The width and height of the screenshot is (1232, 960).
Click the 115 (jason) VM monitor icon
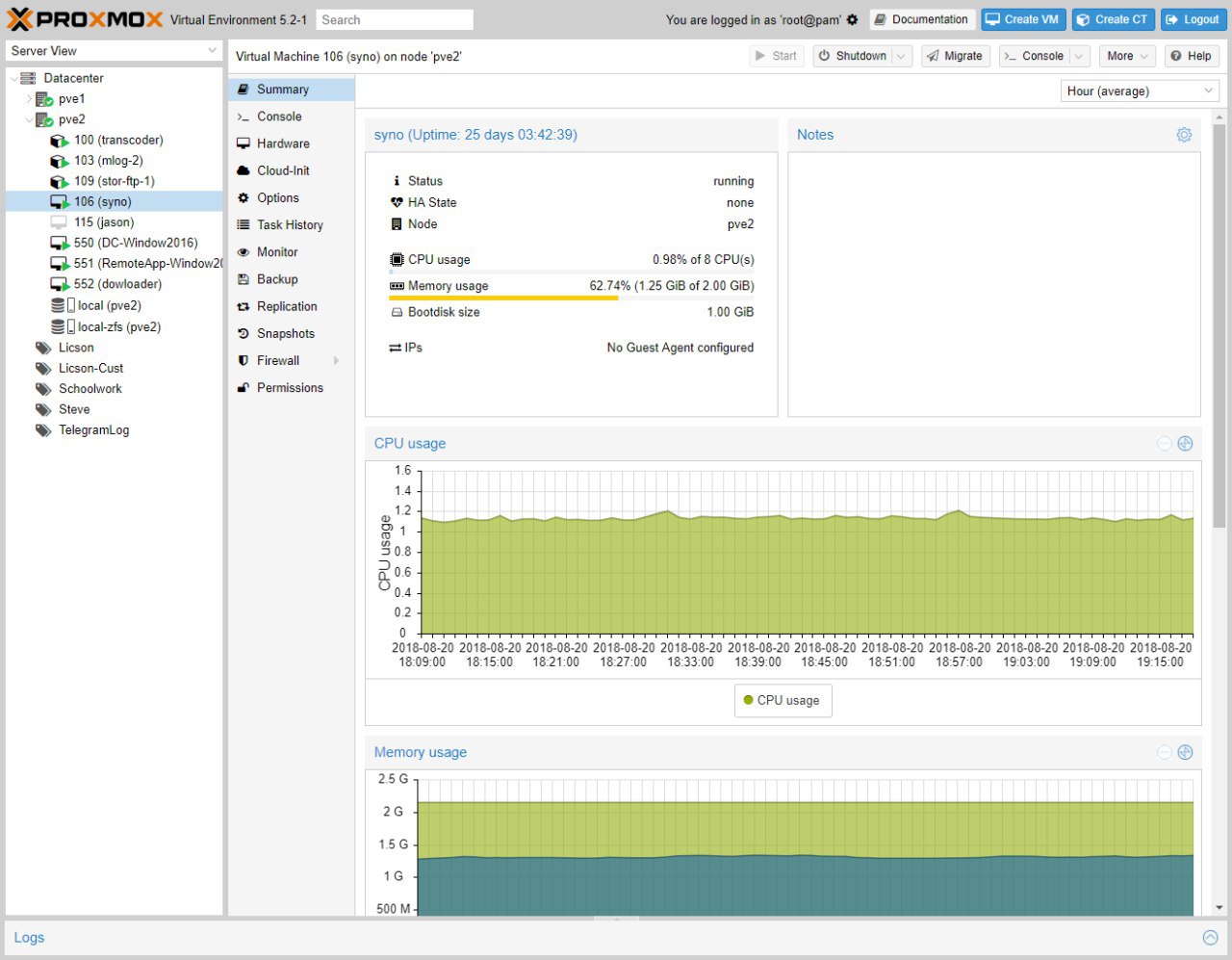coord(59,222)
